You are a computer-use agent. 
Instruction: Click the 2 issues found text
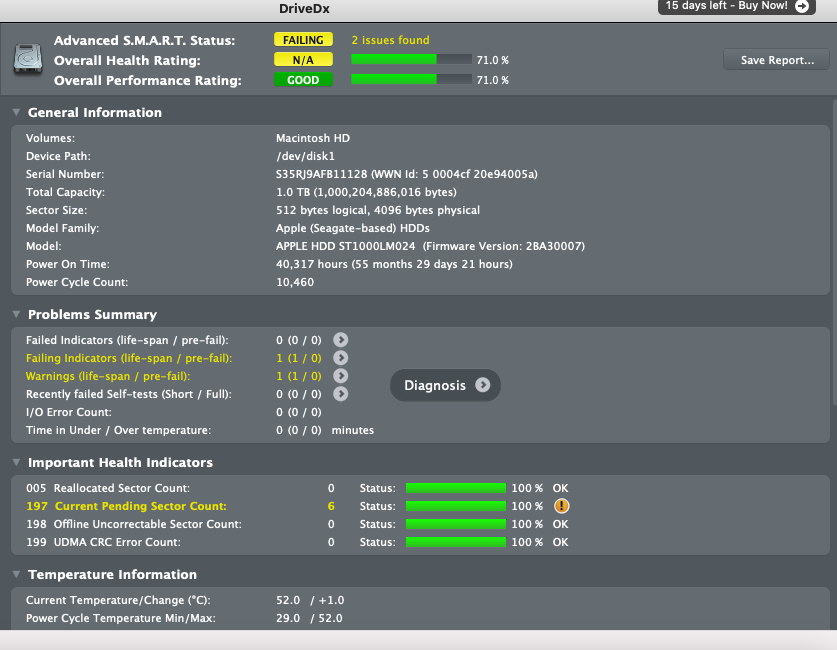390,40
